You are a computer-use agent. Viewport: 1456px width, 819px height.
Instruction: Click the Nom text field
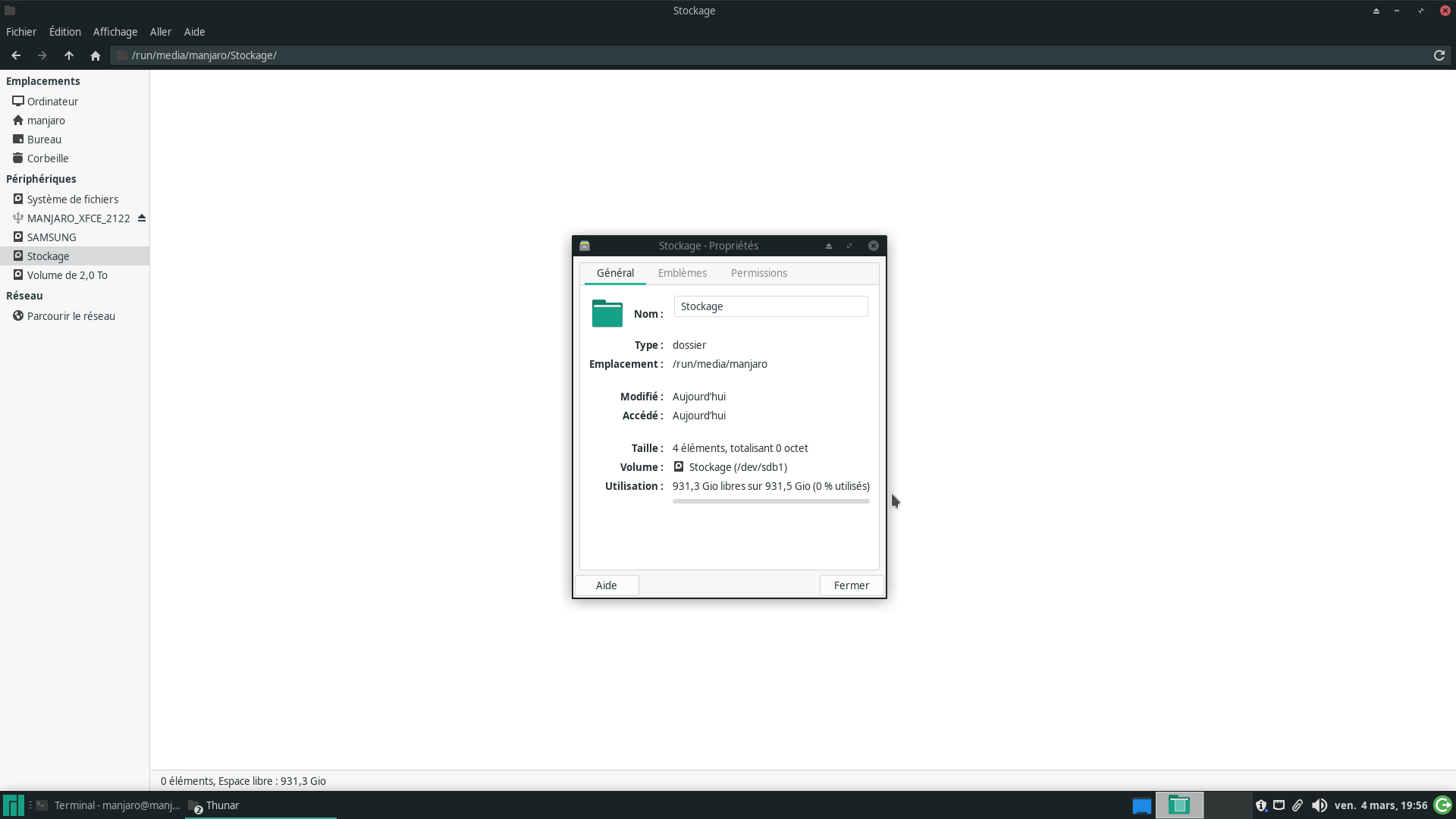click(x=770, y=306)
